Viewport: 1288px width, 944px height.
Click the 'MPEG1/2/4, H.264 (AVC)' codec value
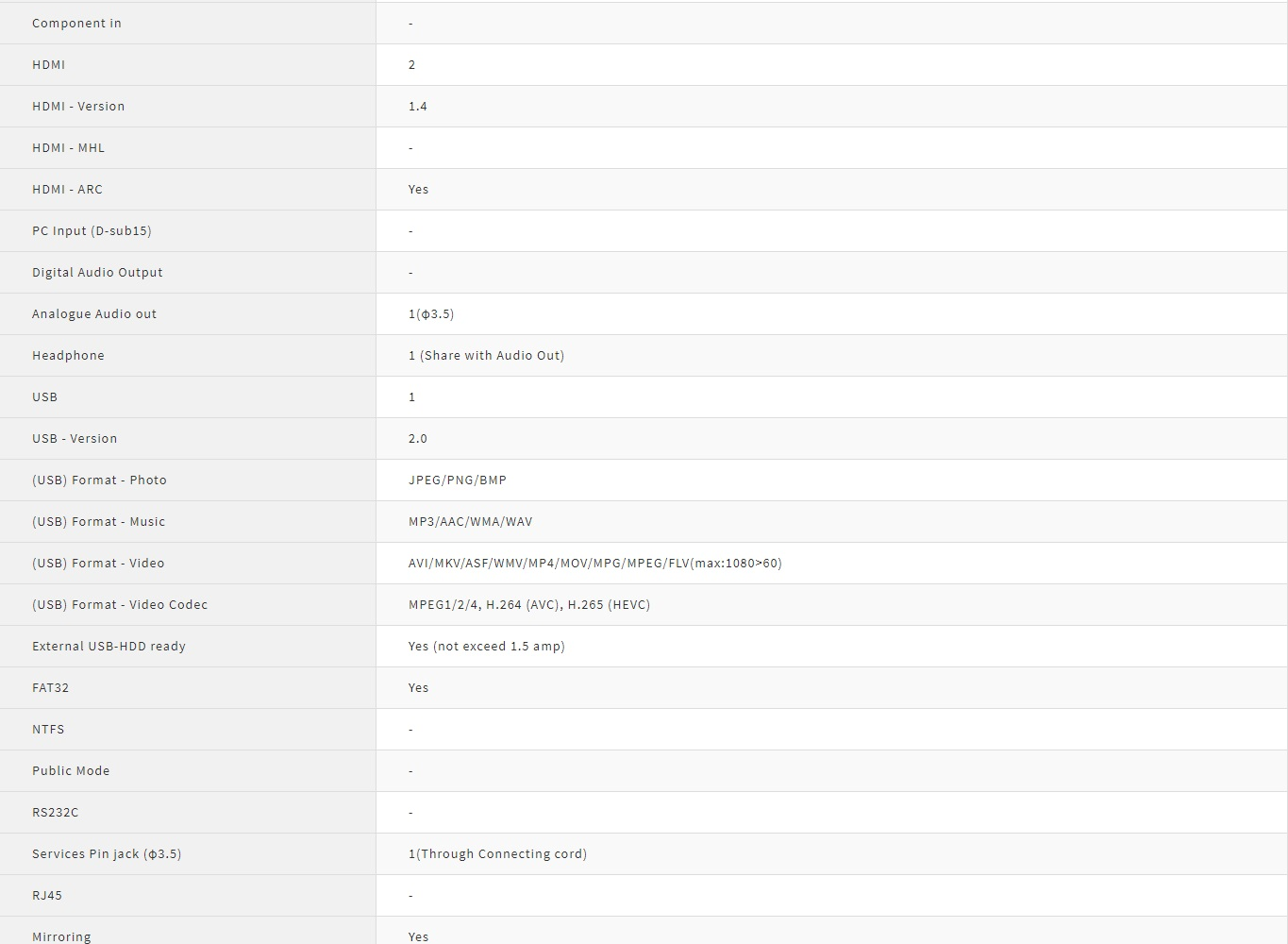(x=528, y=605)
